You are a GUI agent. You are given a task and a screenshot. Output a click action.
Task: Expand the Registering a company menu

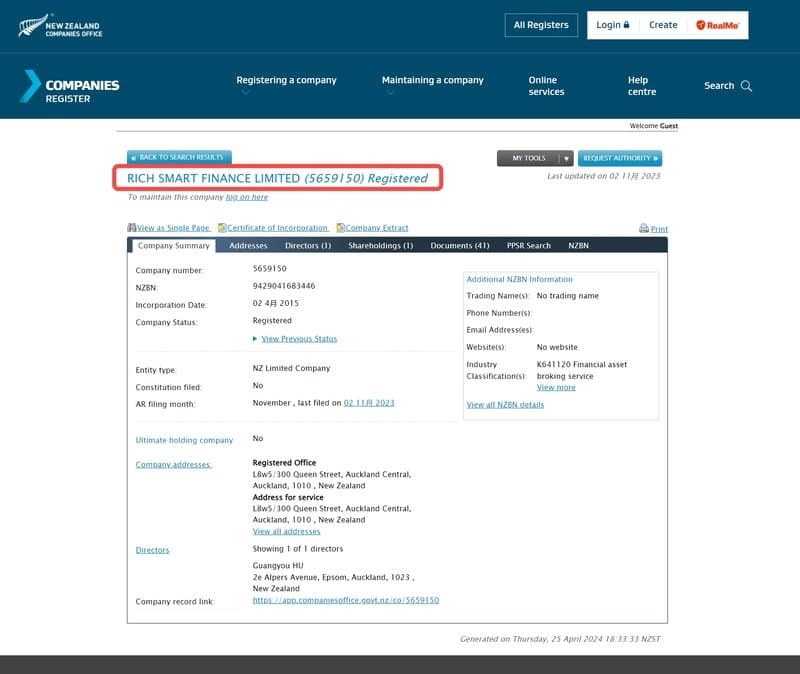click(286, 79)
